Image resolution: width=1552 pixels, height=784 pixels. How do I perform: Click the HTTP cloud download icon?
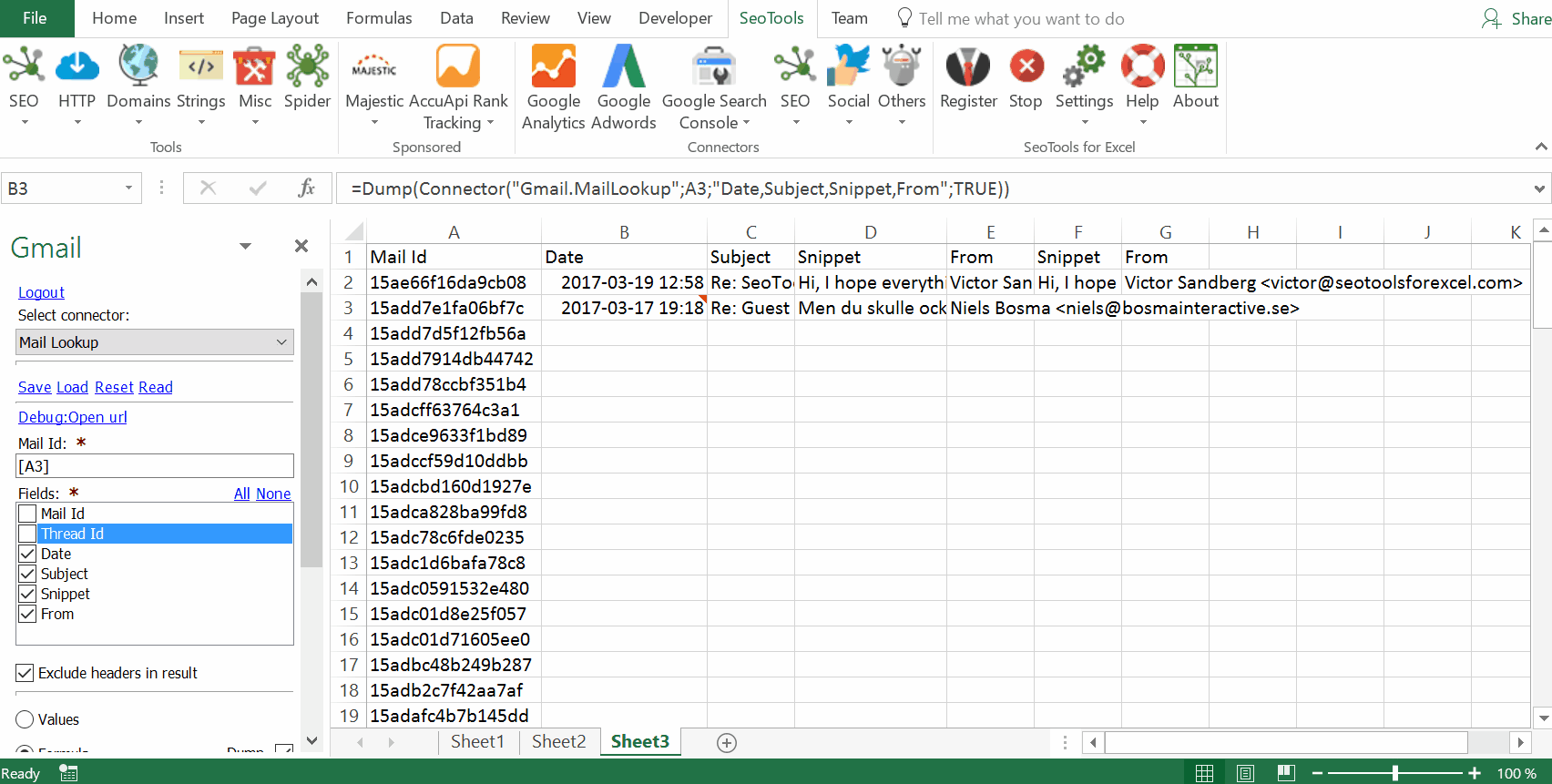coord(77,66)
